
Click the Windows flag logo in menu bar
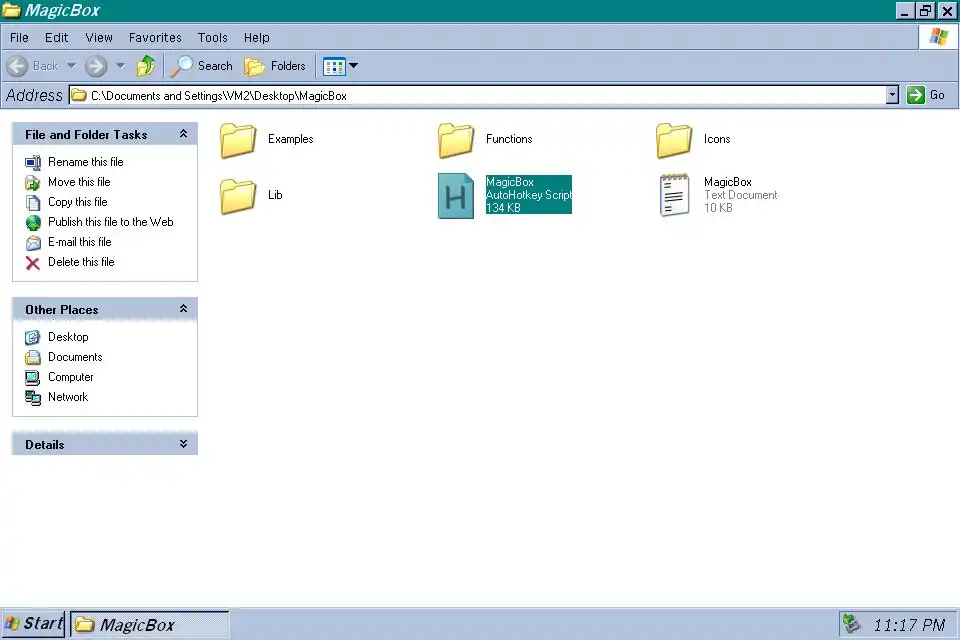point(939,37)
